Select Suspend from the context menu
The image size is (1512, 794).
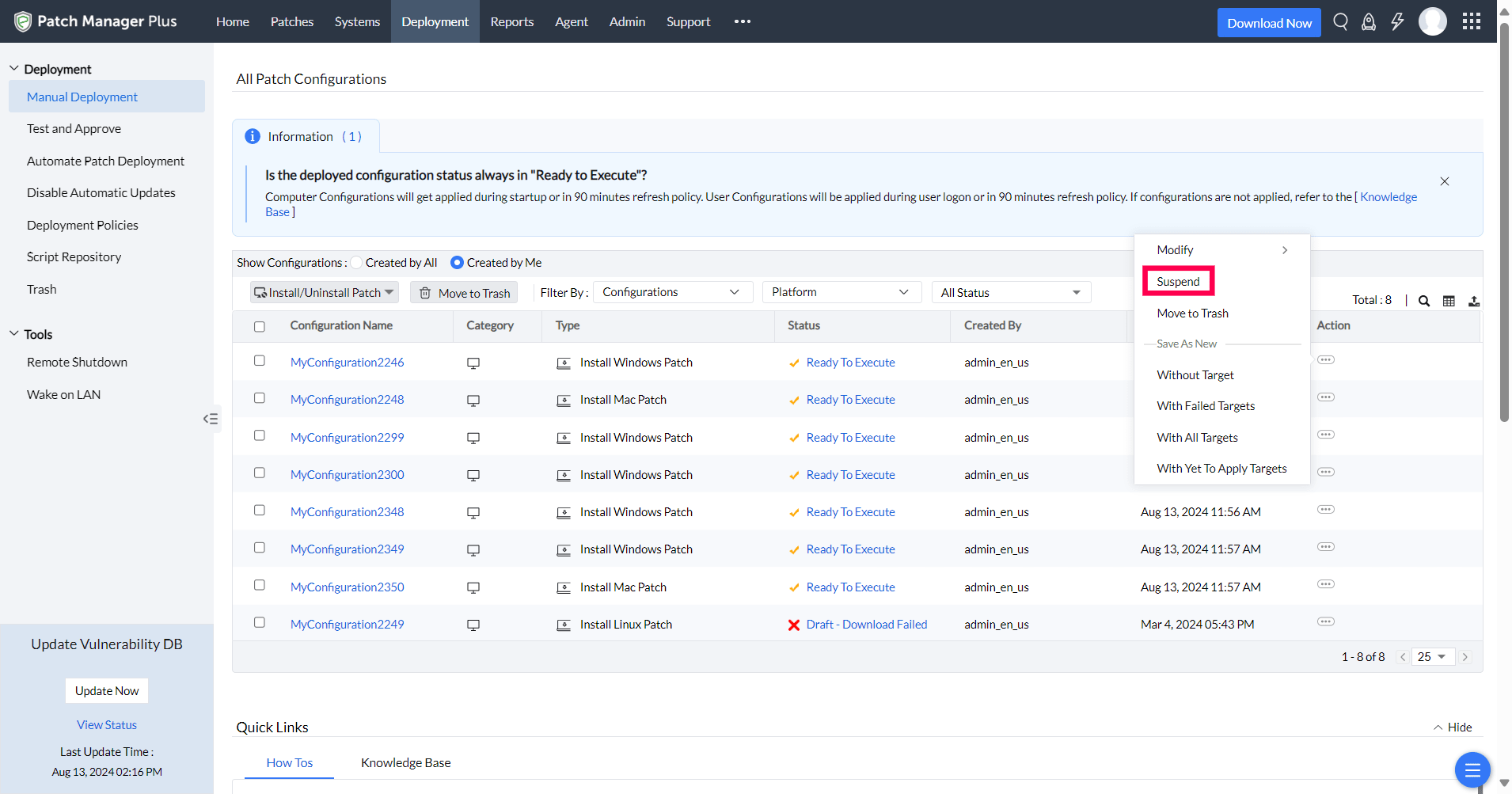tap(1178, 281)
